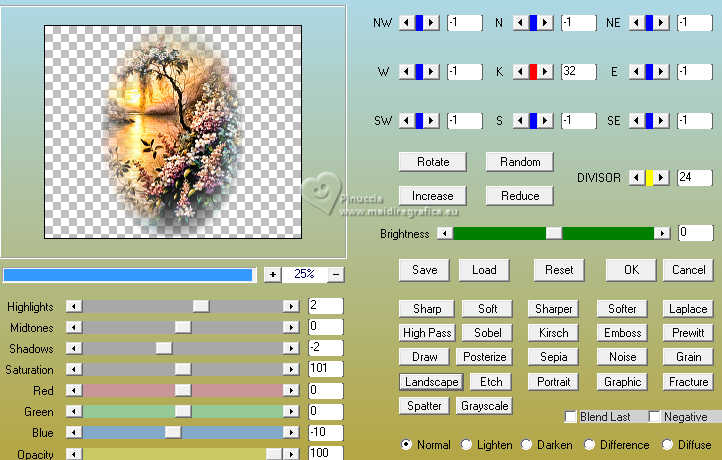This screenshot has width=722, height=460.
Task: Apply the Sepia preset
Action: [553, 357]
